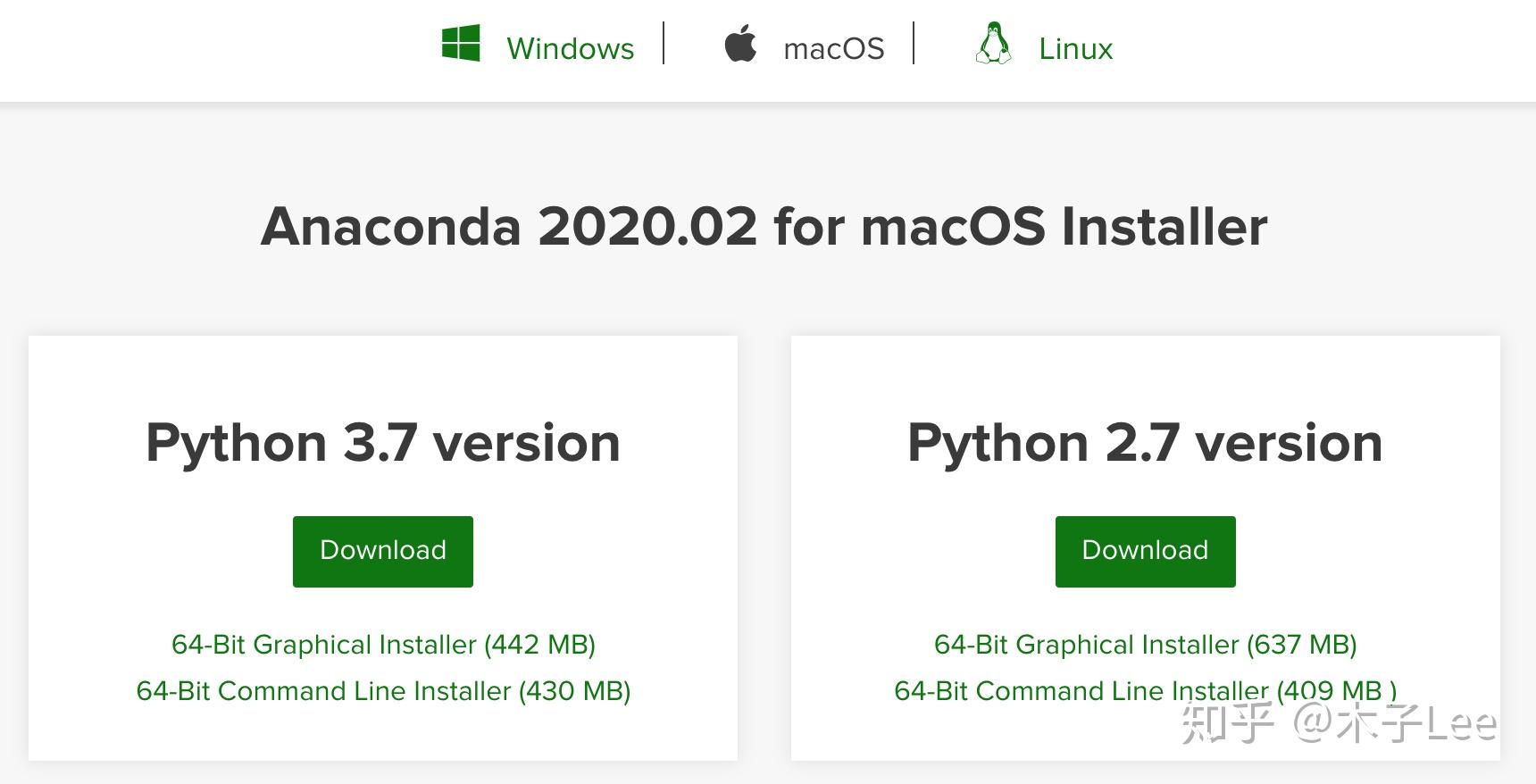1536x784 pixels.
Task: Click the Python 2.7 version card
Action: 1145,442
